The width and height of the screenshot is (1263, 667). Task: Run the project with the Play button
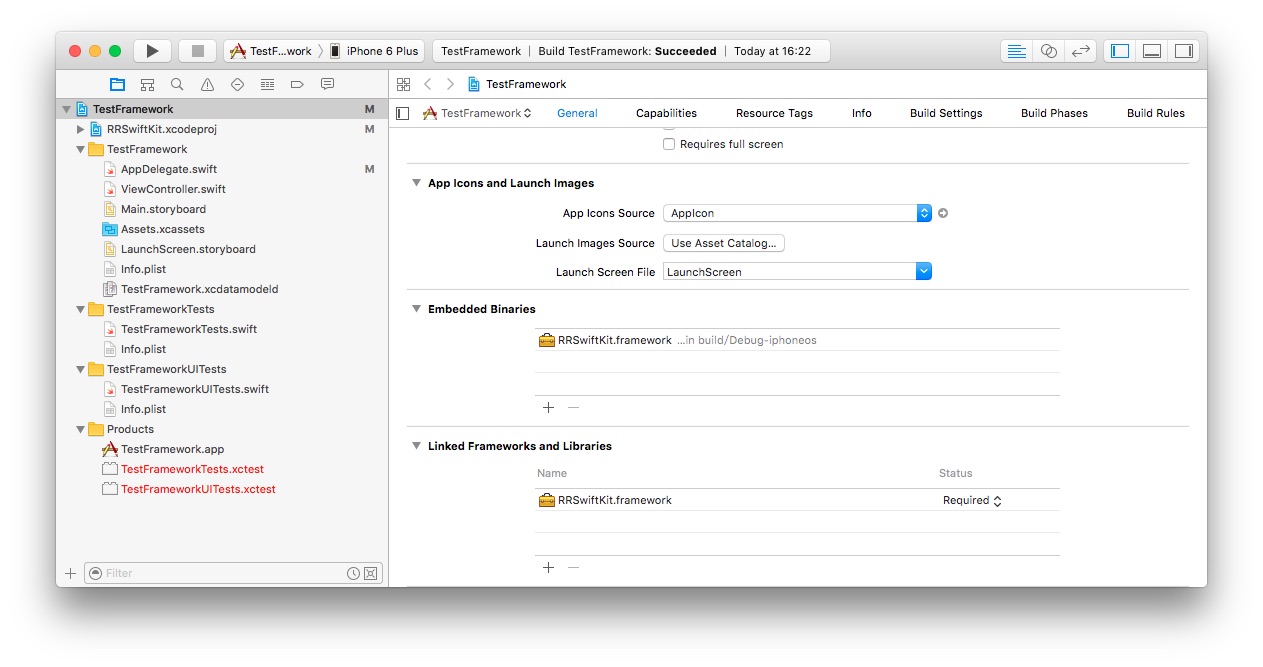pyautogui.click(x=152, y=51)
